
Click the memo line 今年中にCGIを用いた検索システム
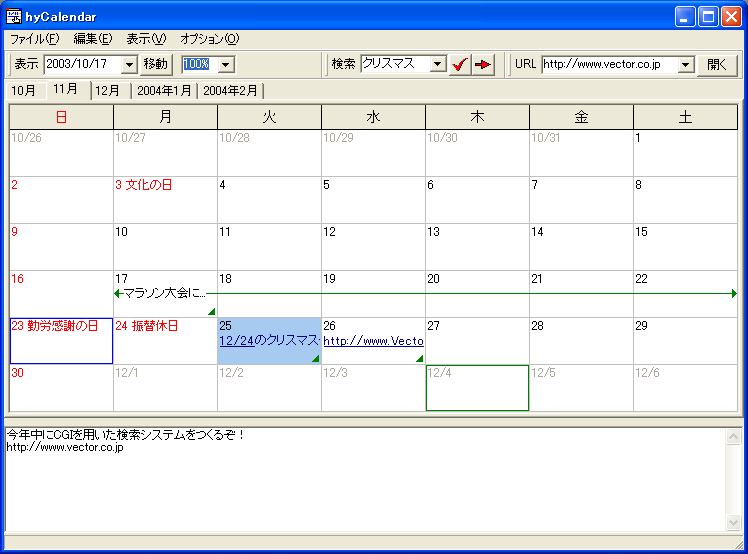[x=125, y=435]
